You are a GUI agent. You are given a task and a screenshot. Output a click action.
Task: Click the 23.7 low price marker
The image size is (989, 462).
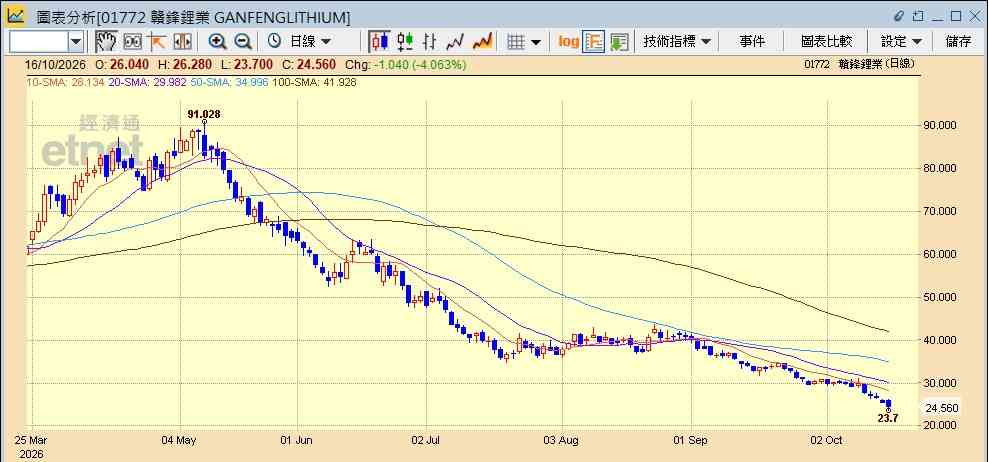pyautogui.click(x=888, y=418)
